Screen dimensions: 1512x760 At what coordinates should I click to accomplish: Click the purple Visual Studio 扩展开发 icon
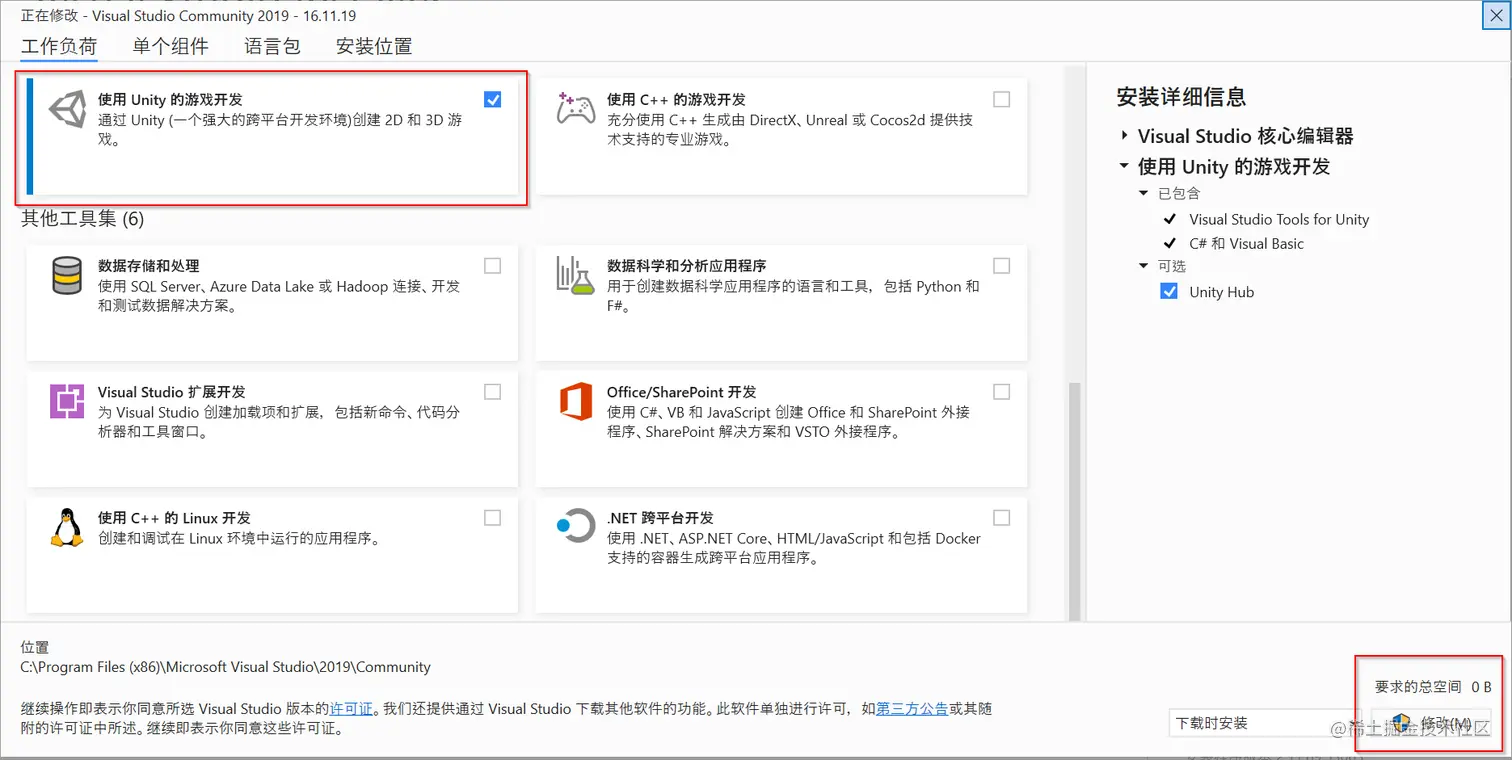[x=67, y=401]
